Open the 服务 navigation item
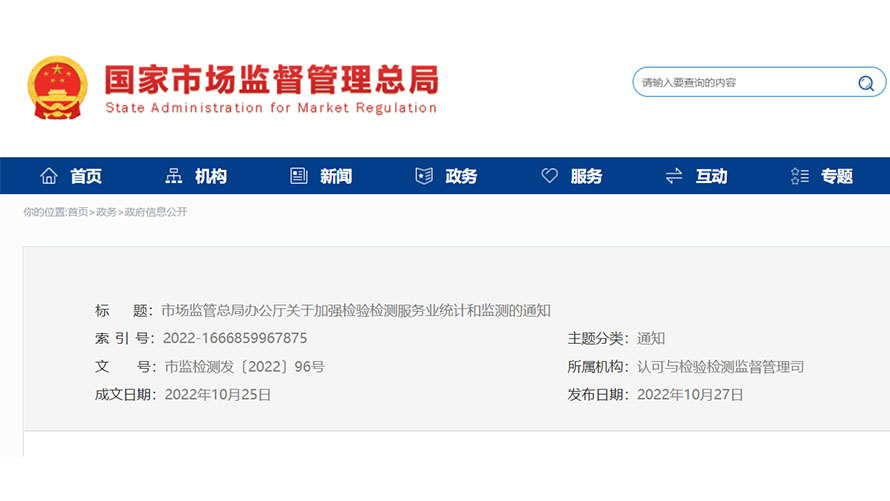890x501 pixels. (x=586, y=176)
